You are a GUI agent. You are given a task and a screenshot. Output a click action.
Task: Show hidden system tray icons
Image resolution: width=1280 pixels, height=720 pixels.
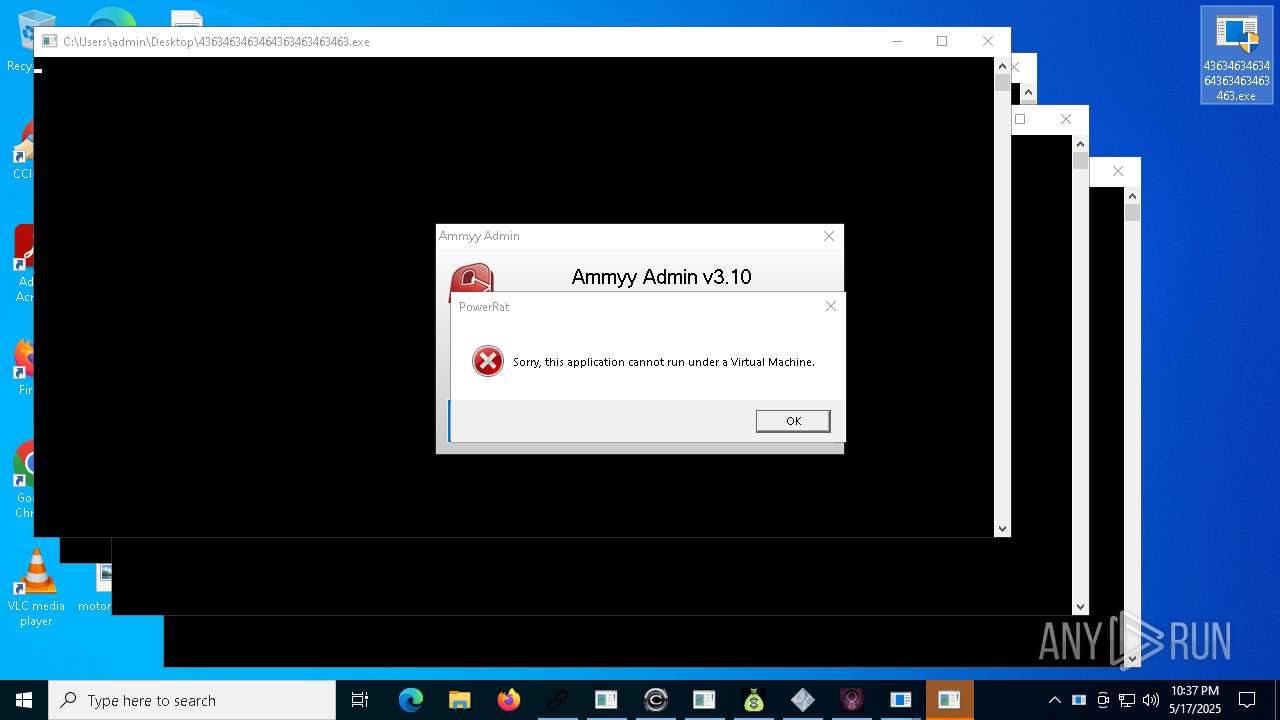(1054, 700)
